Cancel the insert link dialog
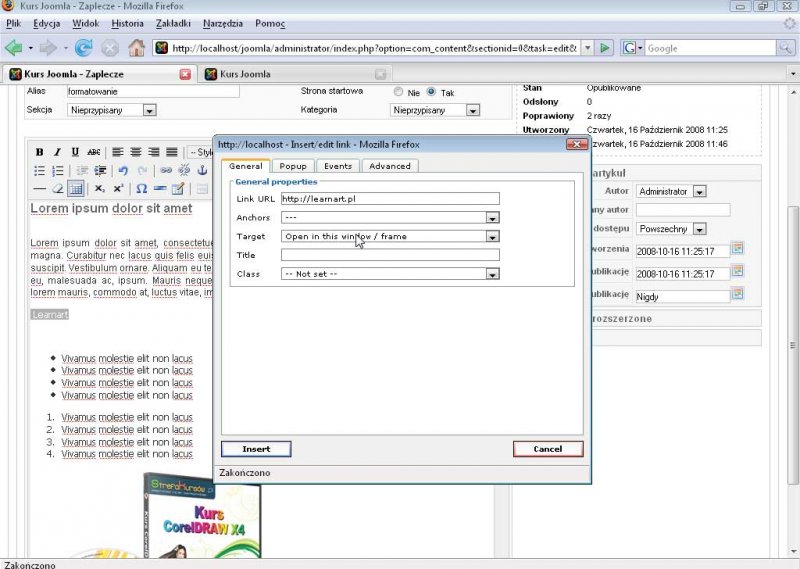The image size is (800, 569). pyautogui.click(x=547, y=449)
